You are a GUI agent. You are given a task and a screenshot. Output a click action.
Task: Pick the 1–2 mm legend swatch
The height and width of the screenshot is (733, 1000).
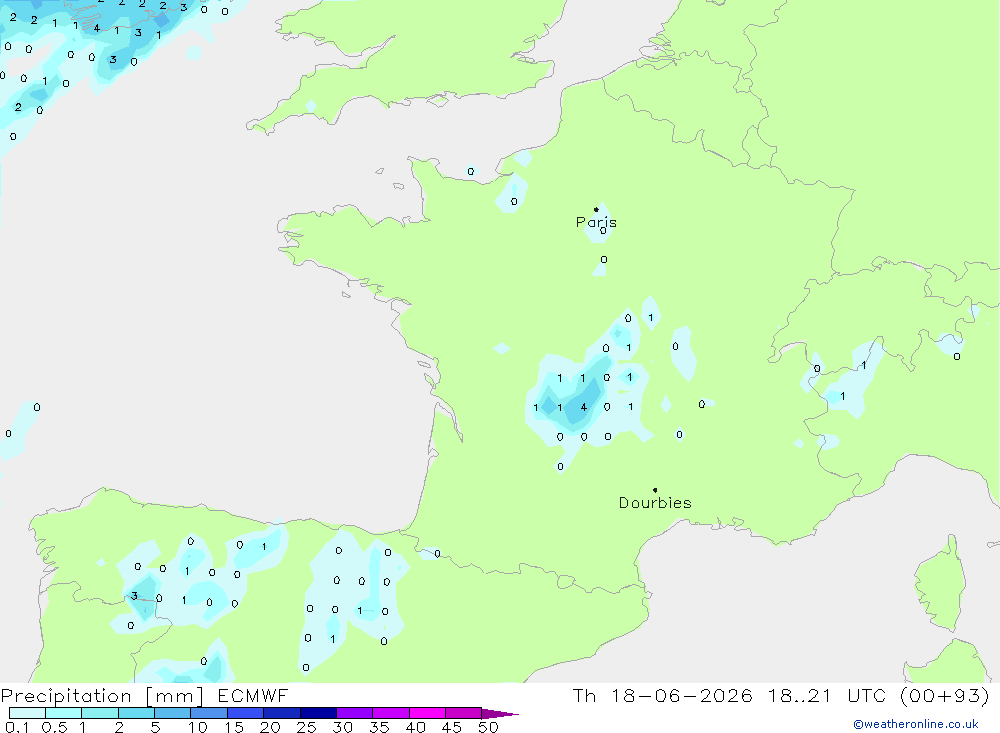tap(100, 713)
